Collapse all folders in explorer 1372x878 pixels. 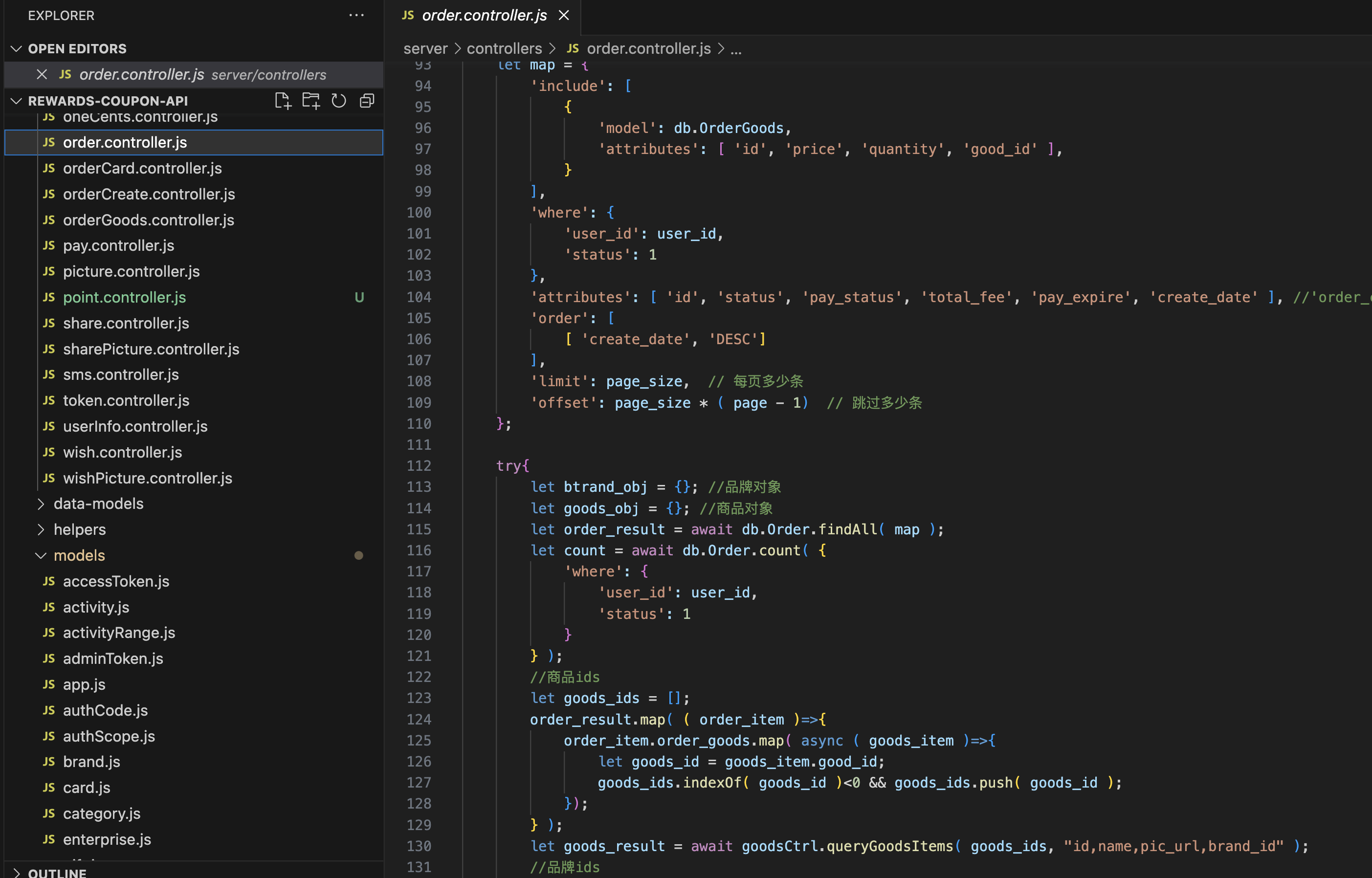[x=367, y=101]
